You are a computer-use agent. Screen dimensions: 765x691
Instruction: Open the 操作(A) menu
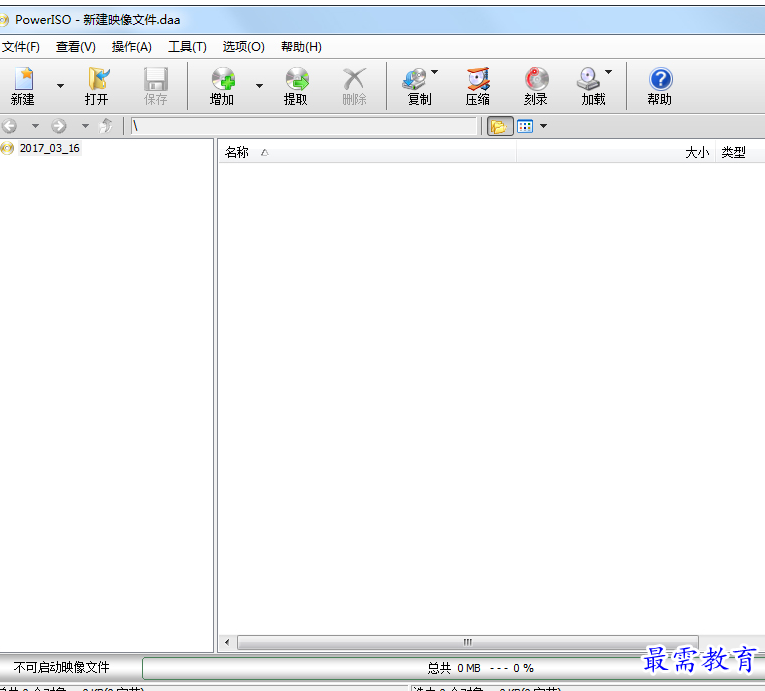[132, 47]
